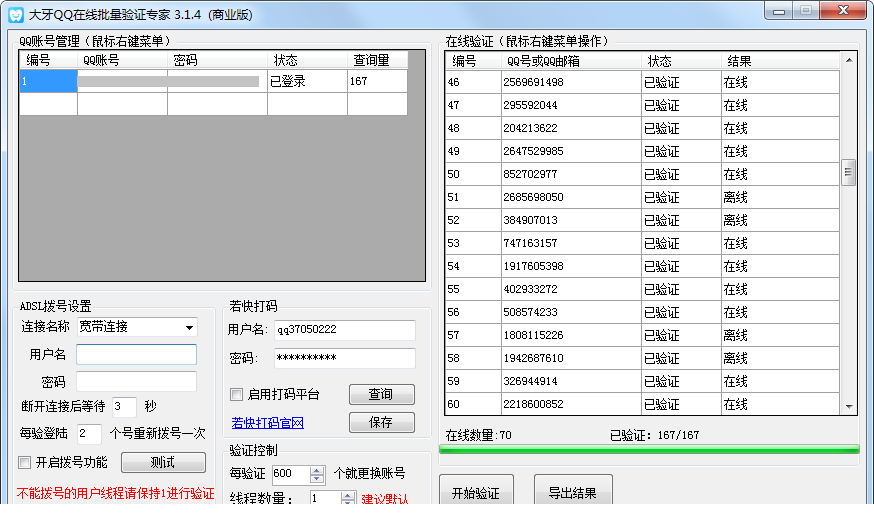Enable the 启用打码平台 checkbox
Viewport: 874px width, 527px height.
[x=236, y=395]
